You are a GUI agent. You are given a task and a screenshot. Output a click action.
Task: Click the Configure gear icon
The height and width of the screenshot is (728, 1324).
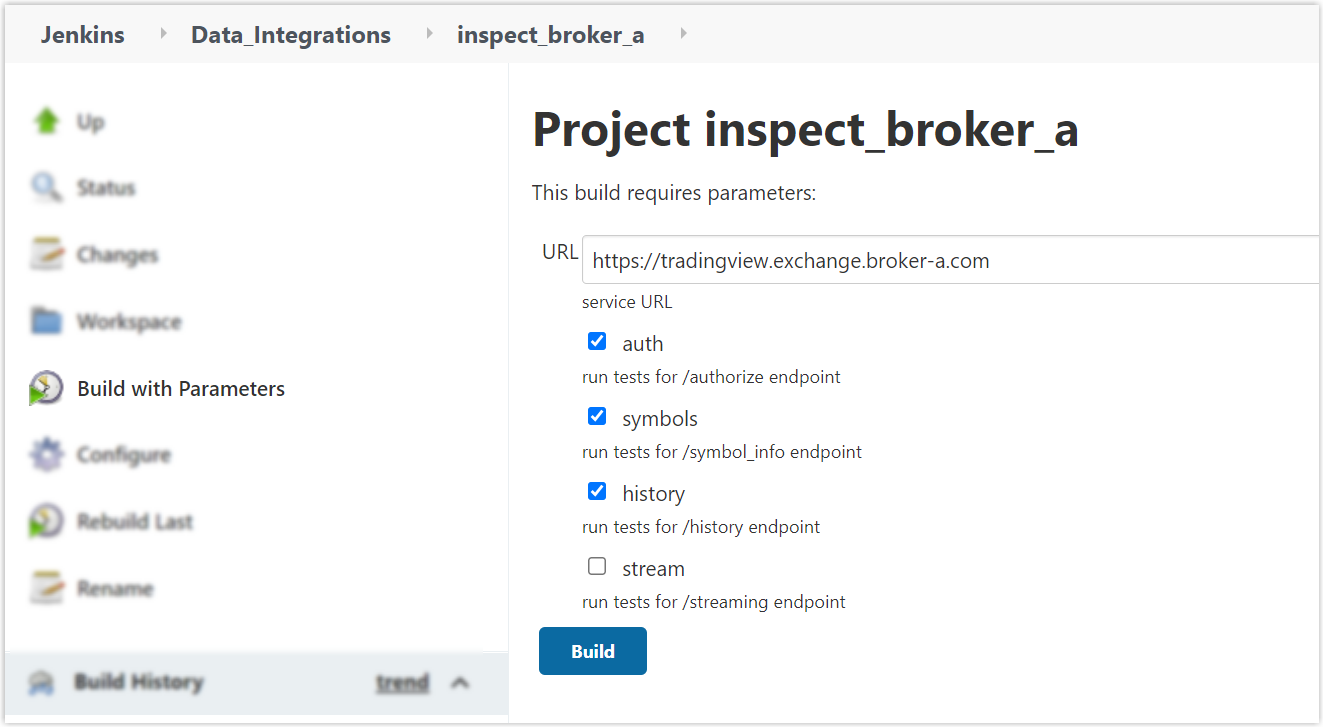click(46, 455)
